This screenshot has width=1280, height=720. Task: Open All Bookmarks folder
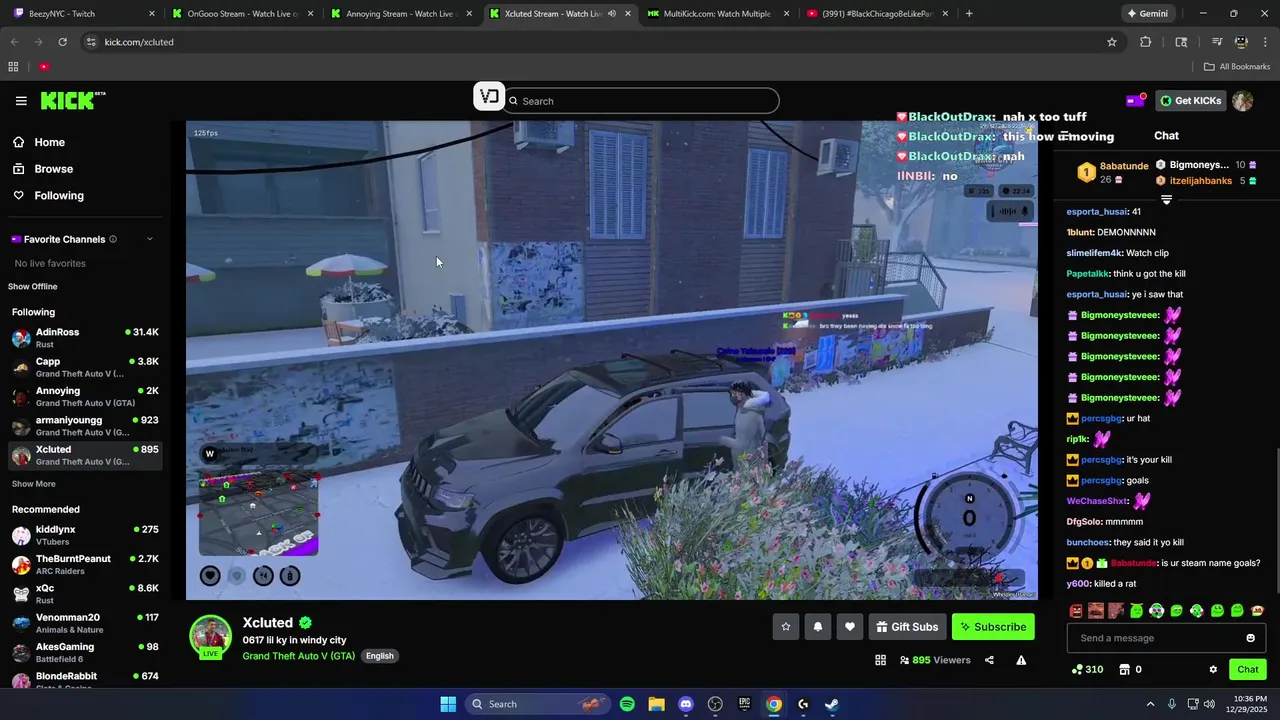(1237, 67)
